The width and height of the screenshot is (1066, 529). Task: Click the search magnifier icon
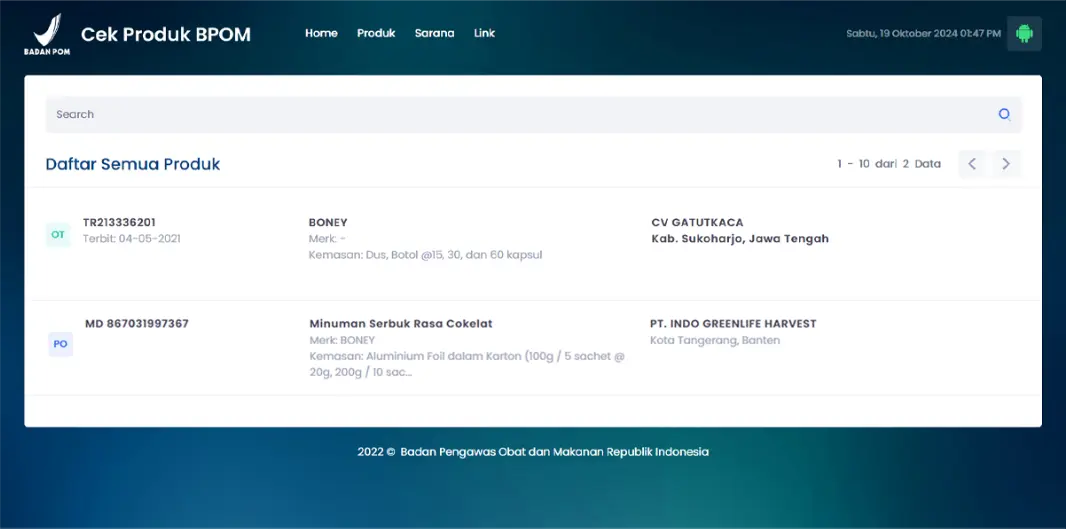tap(1004, 114)
